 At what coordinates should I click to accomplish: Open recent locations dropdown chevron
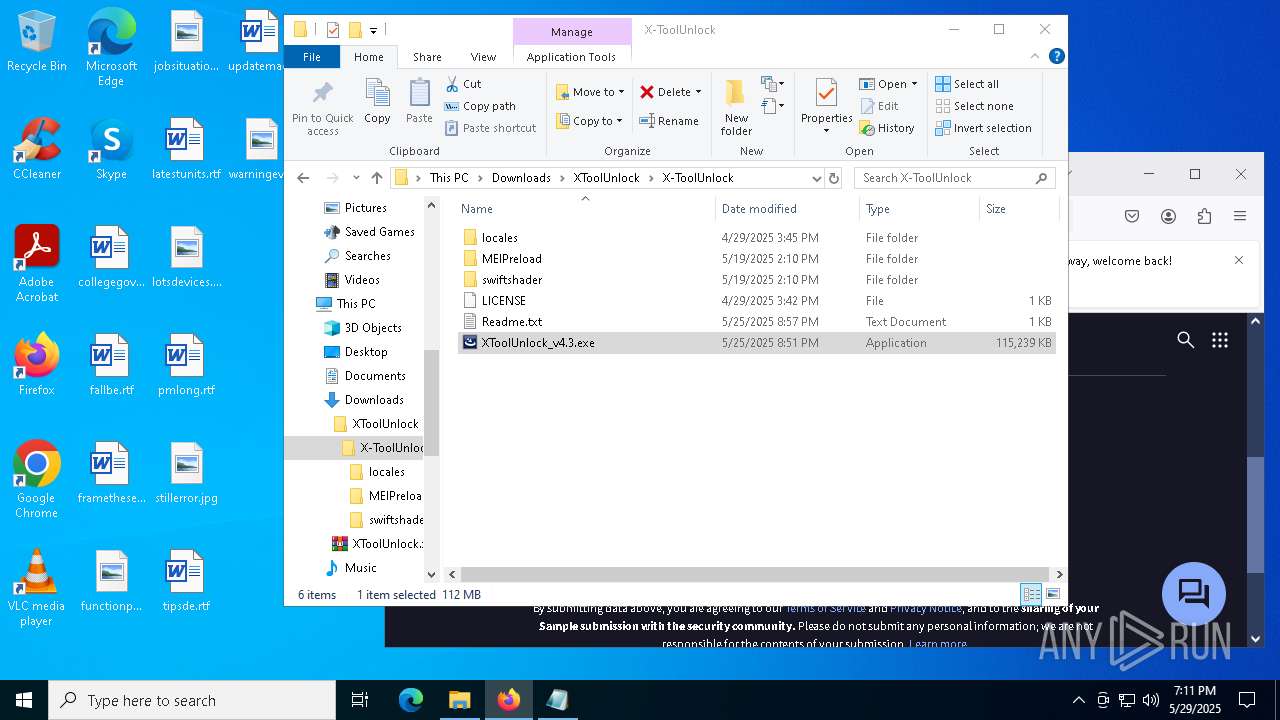tap(356, 178)
